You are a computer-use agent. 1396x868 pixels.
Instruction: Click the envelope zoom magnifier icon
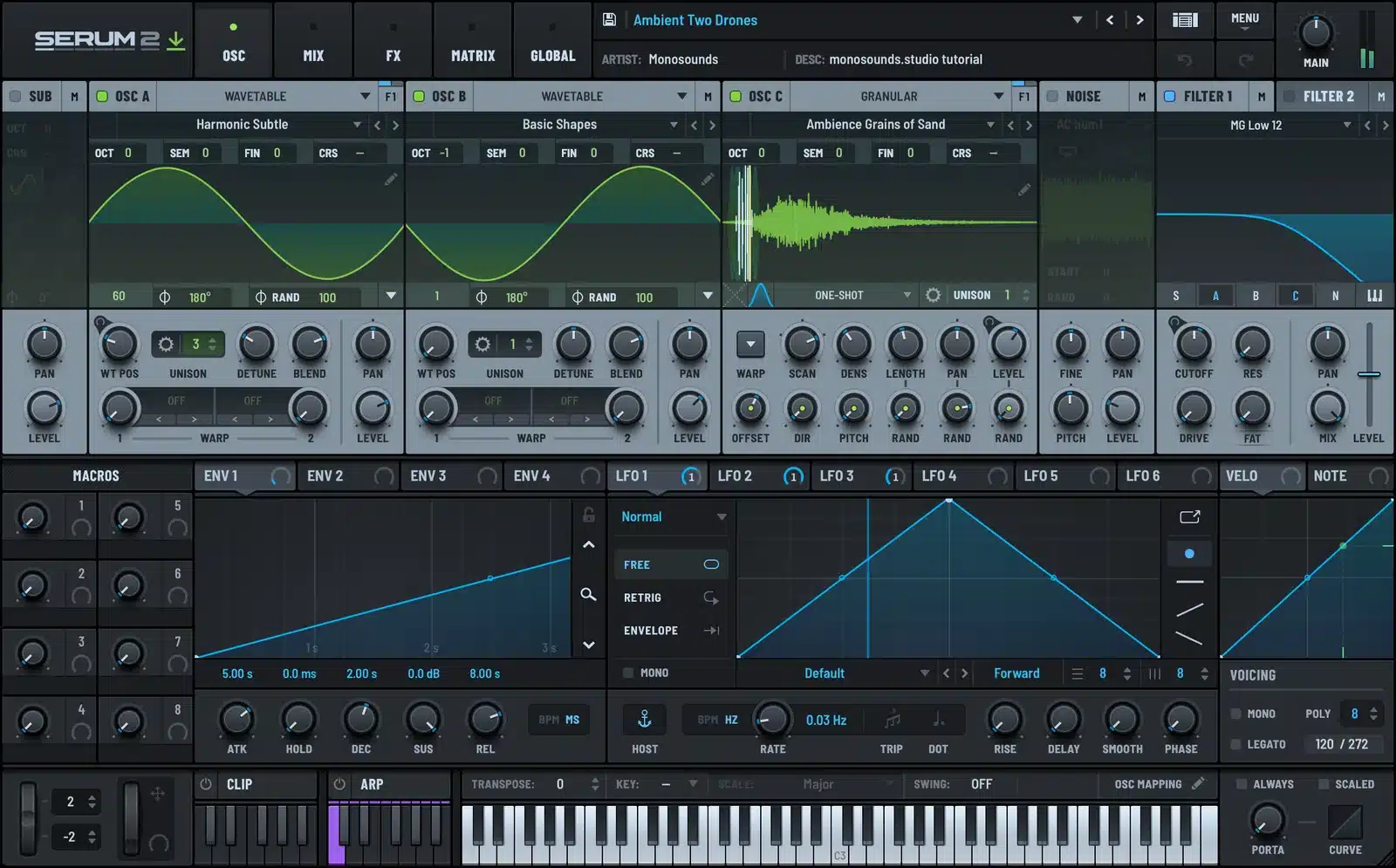pos(589,594)
